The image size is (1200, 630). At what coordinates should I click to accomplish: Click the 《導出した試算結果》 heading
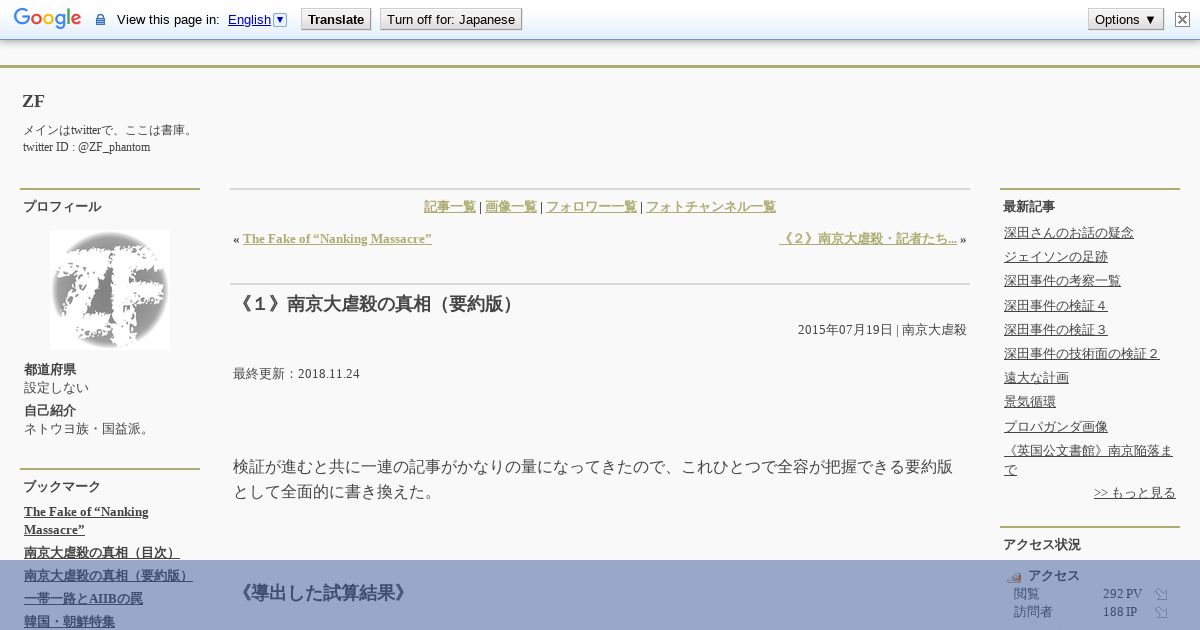323,593
